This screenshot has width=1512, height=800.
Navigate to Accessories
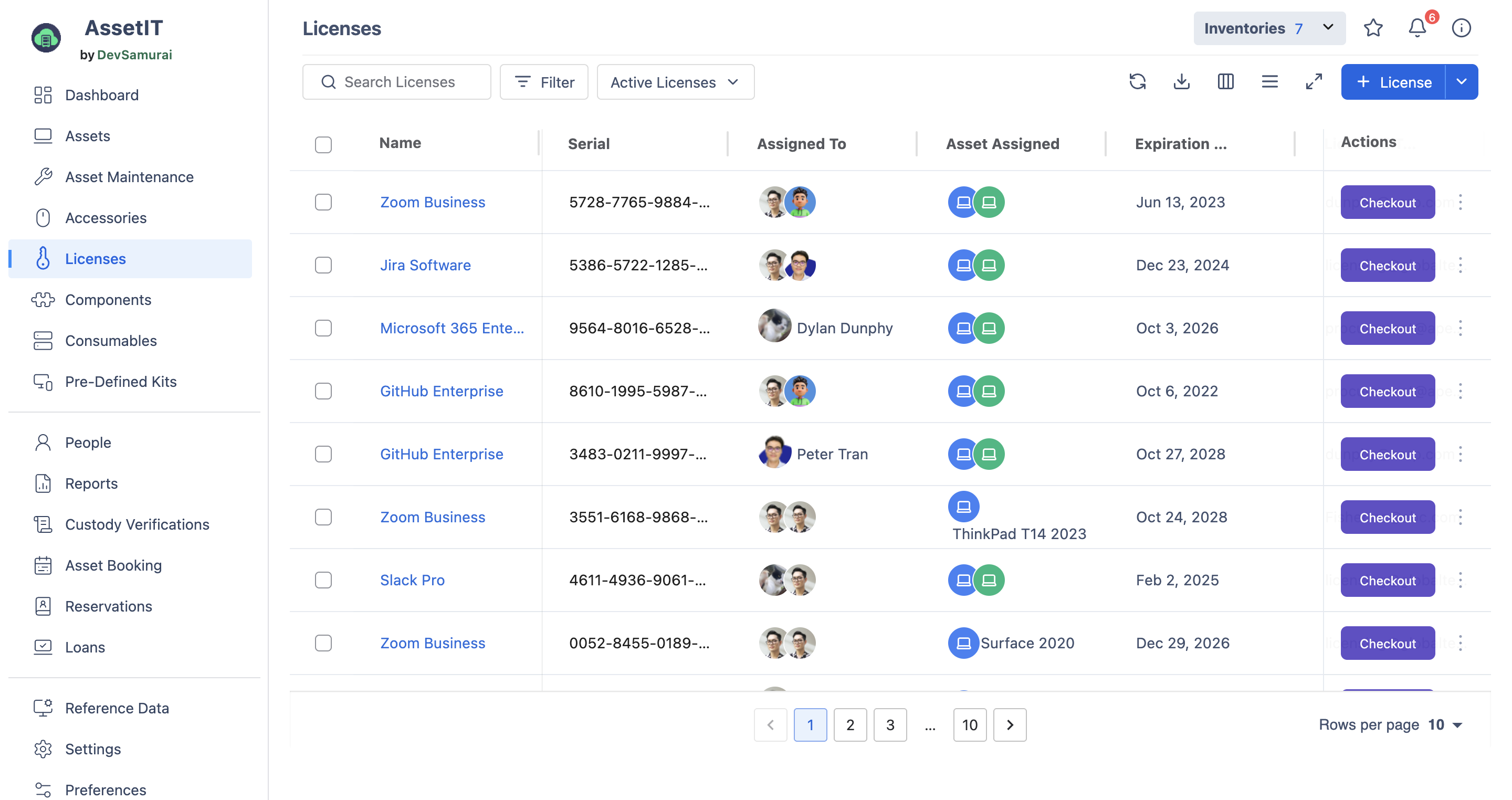106,218
